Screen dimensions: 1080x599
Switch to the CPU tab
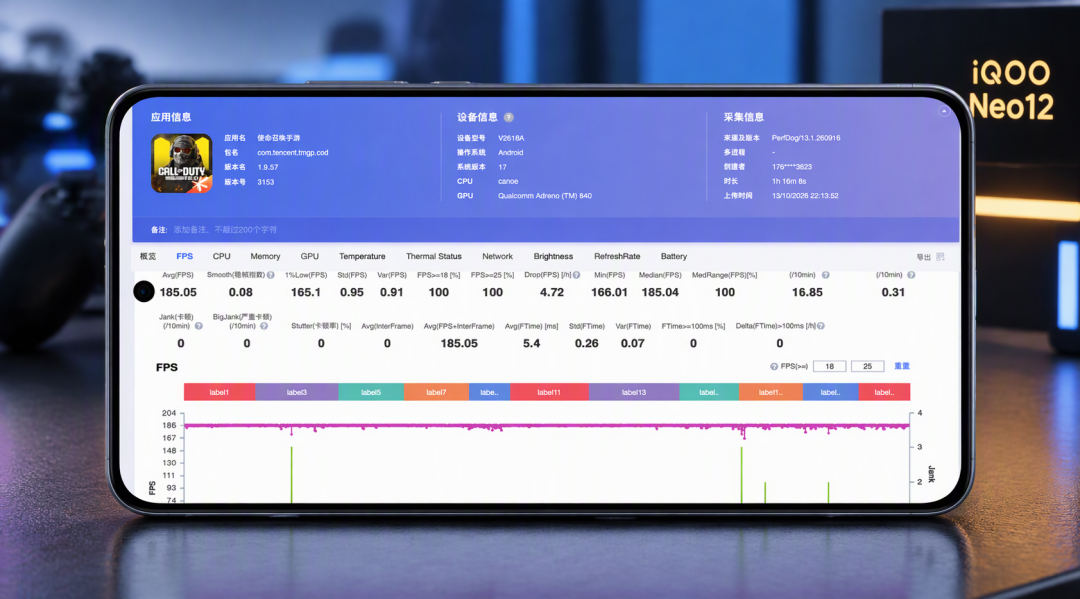point(221,256)
